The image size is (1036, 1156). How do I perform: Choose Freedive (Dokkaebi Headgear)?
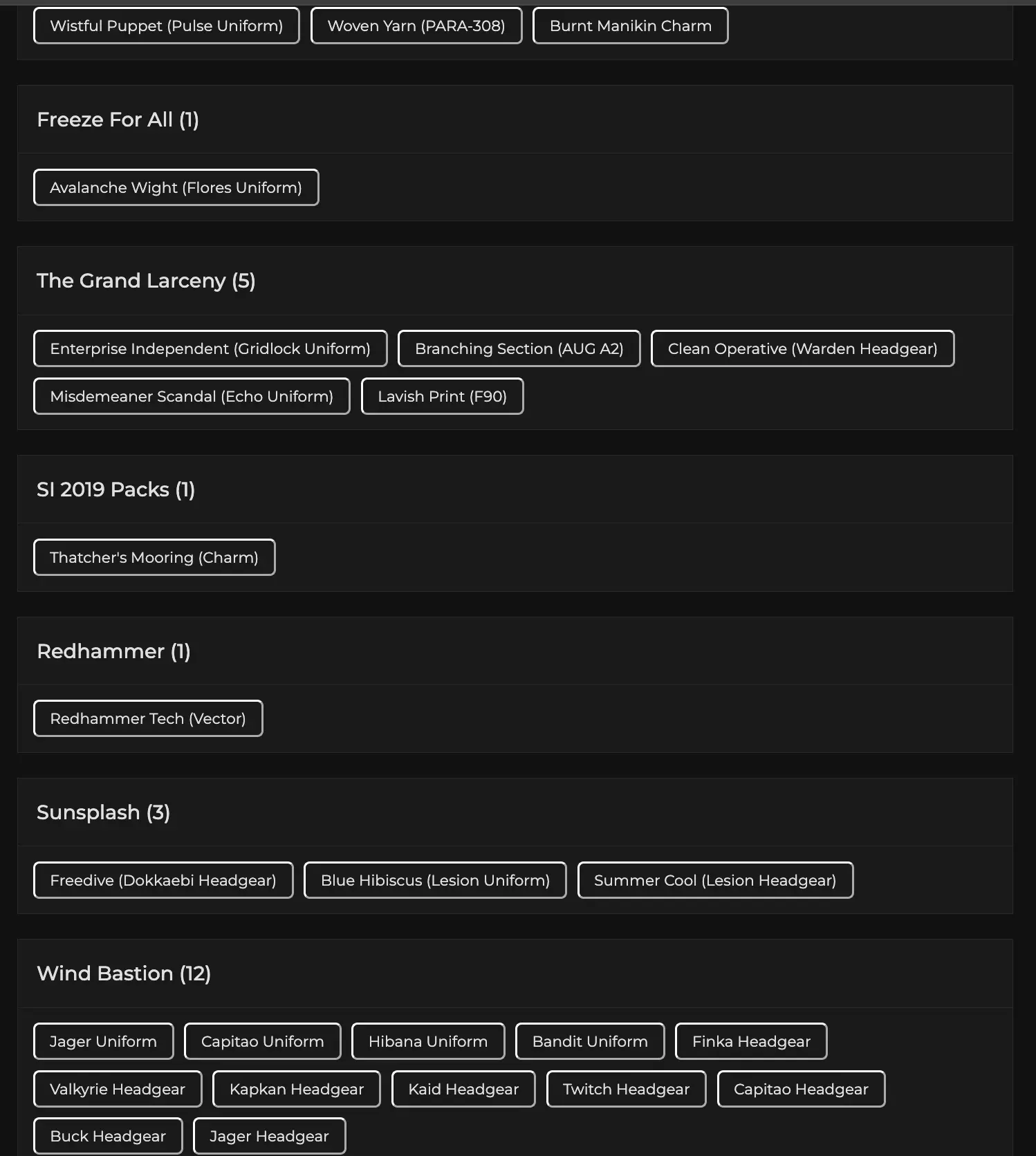point(163,881)
